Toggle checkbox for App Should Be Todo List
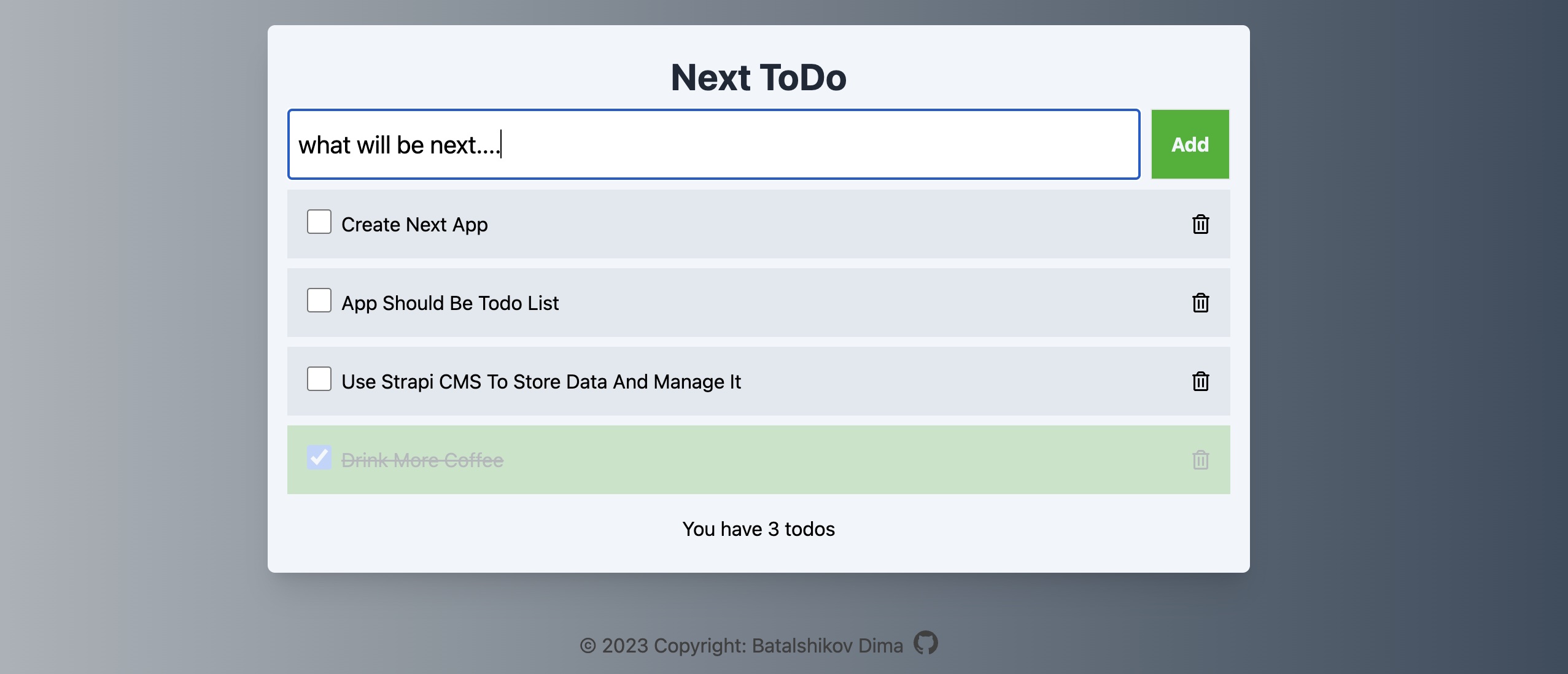This screenshot has height=674, width=1568. pyautogui.click(x=319, y=302)
